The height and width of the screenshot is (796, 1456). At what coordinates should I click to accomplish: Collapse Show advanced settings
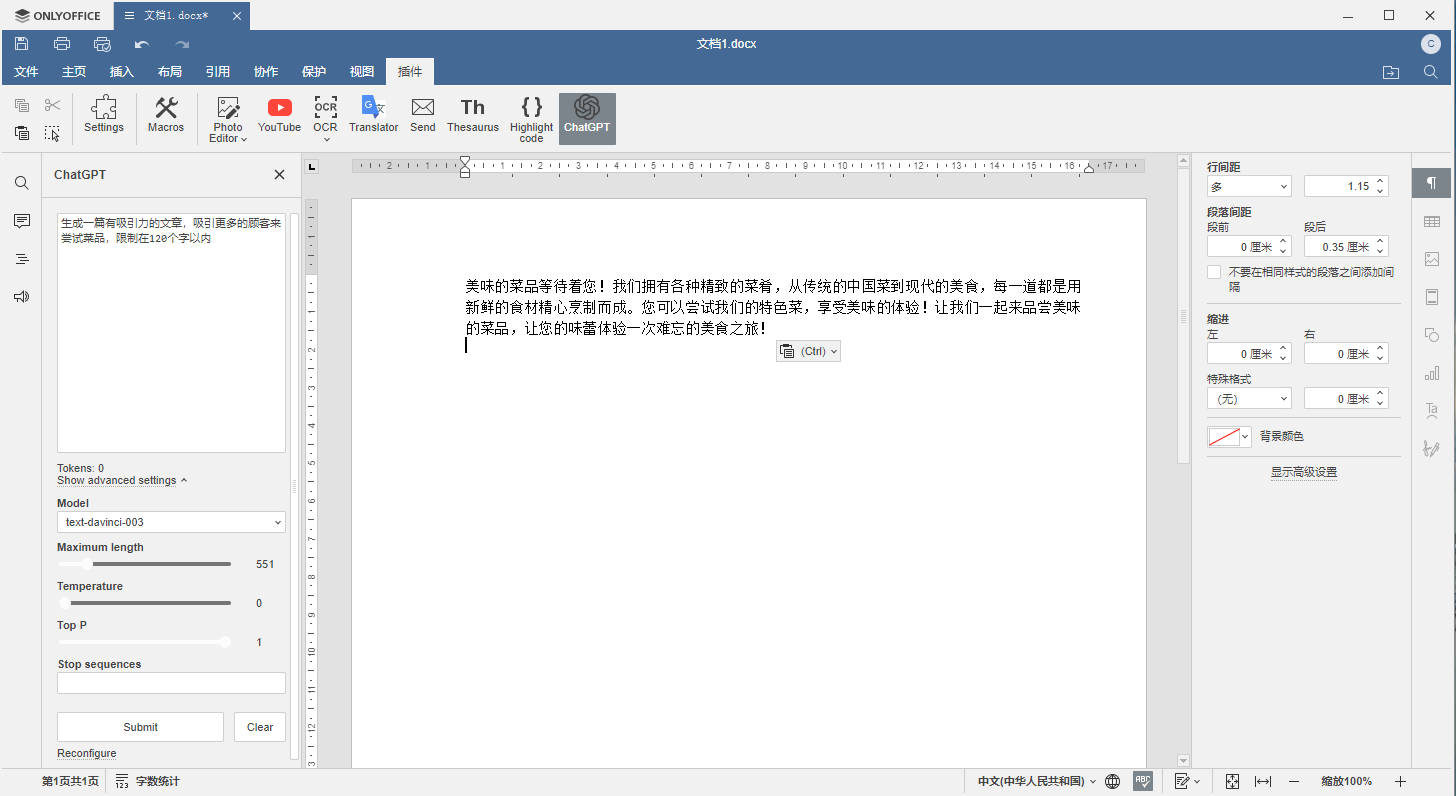(122, 480)
